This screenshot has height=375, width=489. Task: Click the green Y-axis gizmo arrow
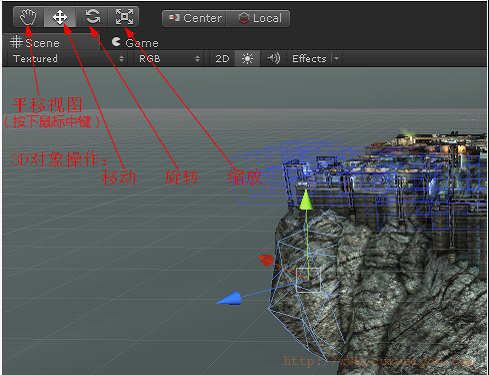click(306, 200)
